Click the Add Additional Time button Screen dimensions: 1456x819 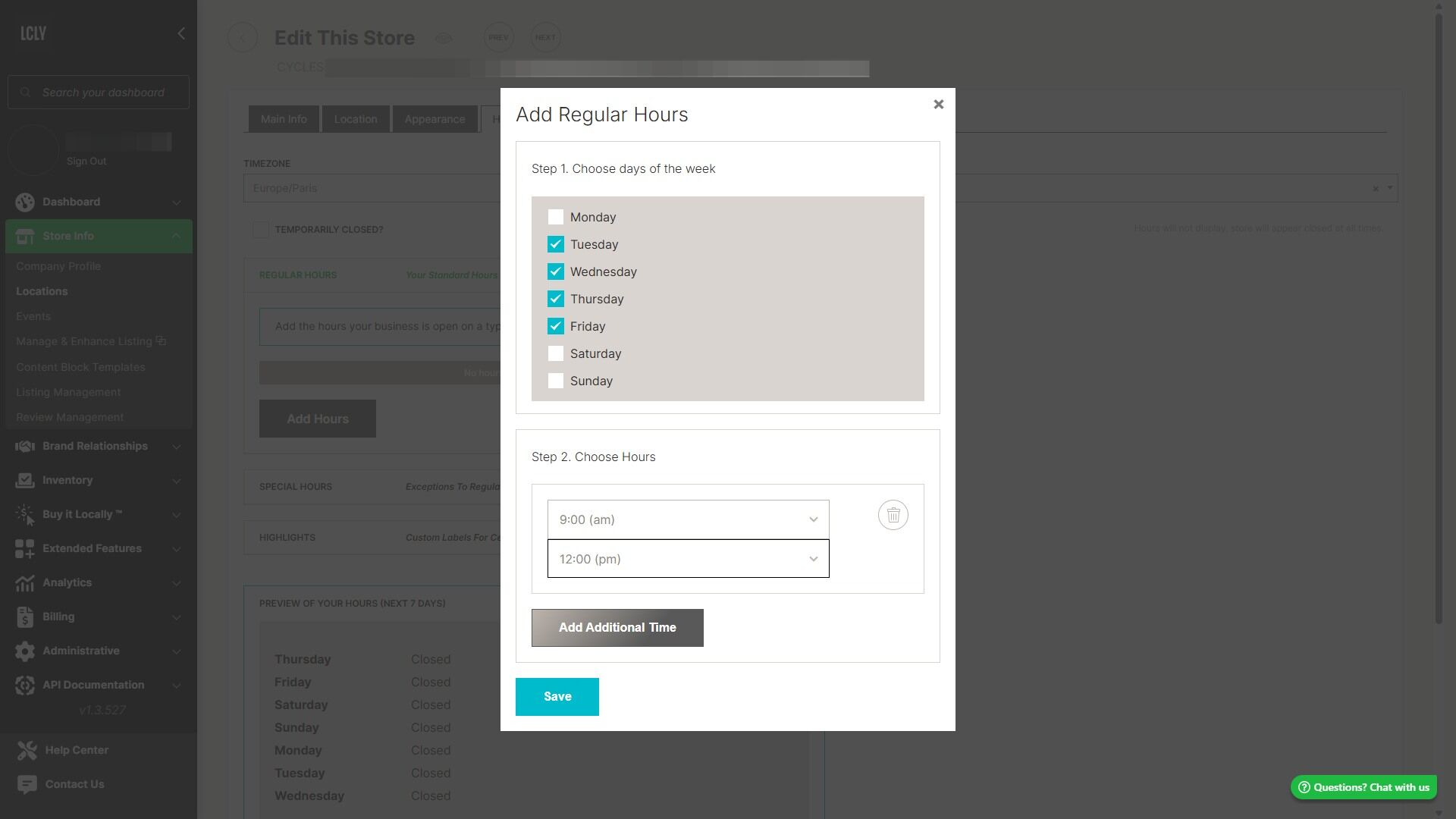pyautogui.click(x=617, y=628)
